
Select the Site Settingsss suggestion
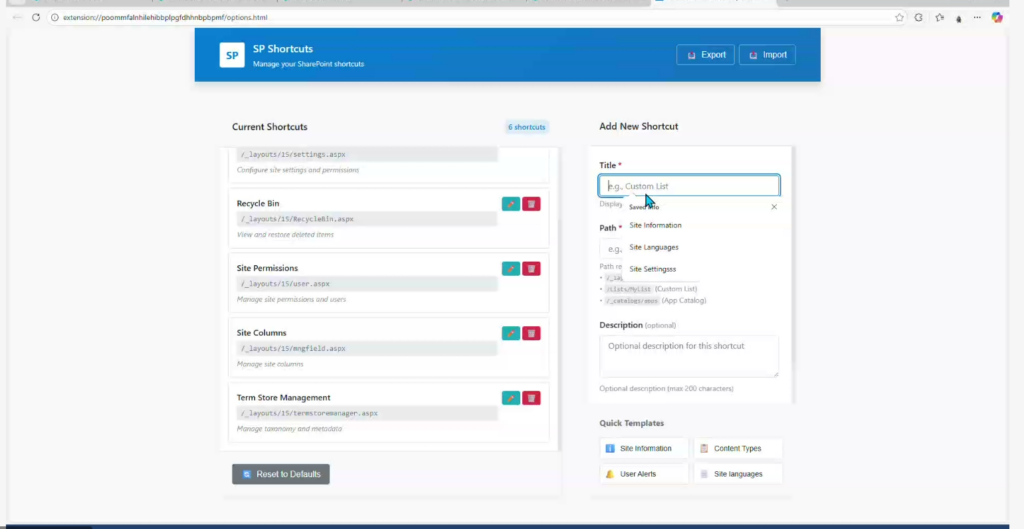point(653,269)
